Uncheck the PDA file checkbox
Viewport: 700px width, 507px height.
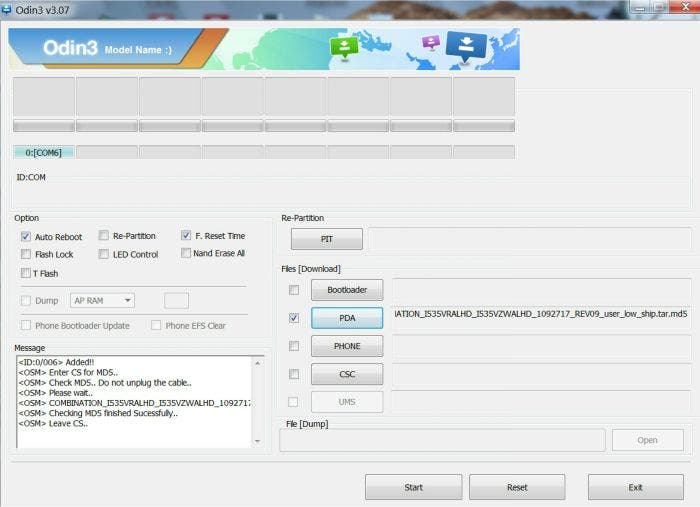click(293, 318)
